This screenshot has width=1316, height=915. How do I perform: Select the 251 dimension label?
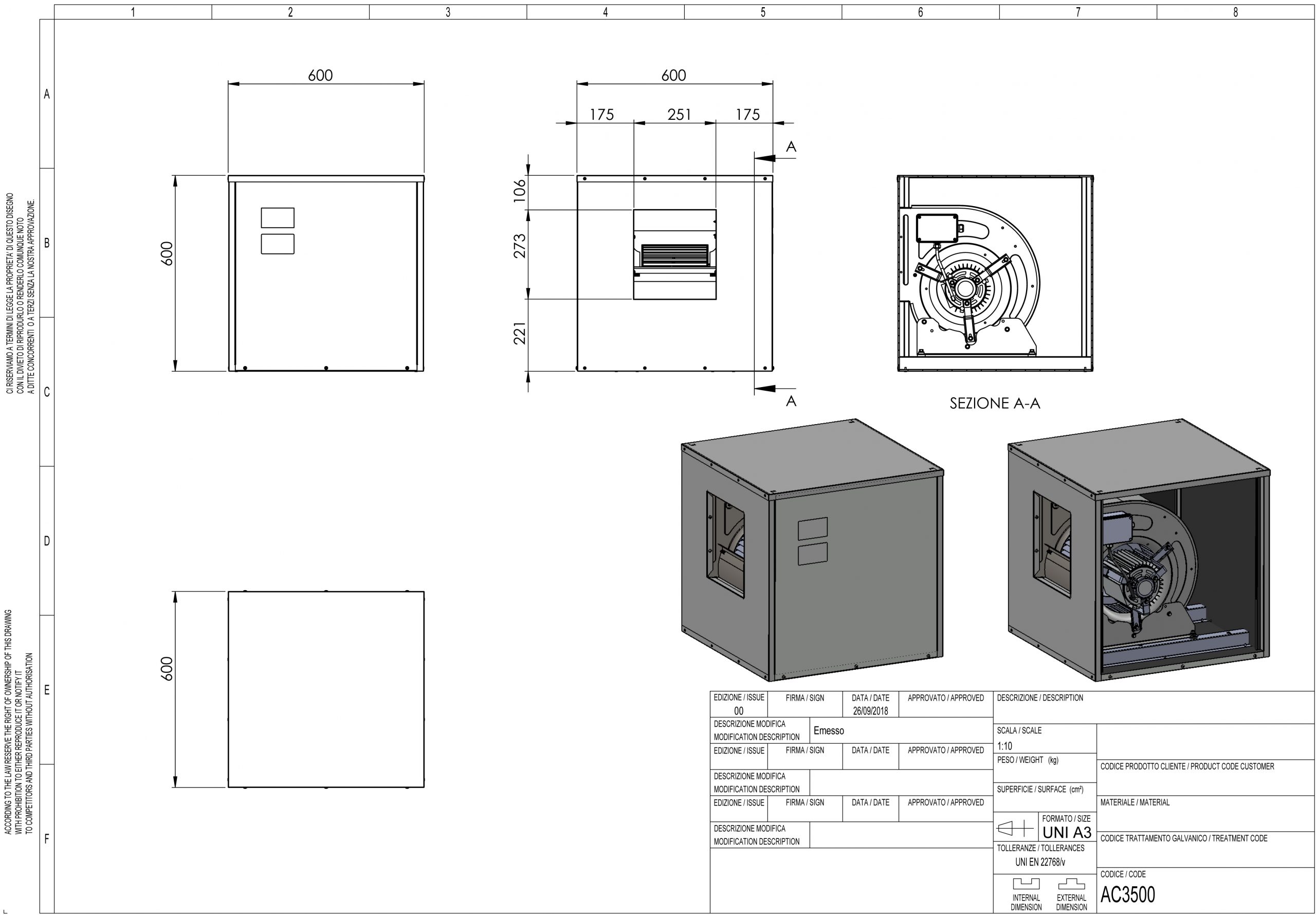coord(679,115)
